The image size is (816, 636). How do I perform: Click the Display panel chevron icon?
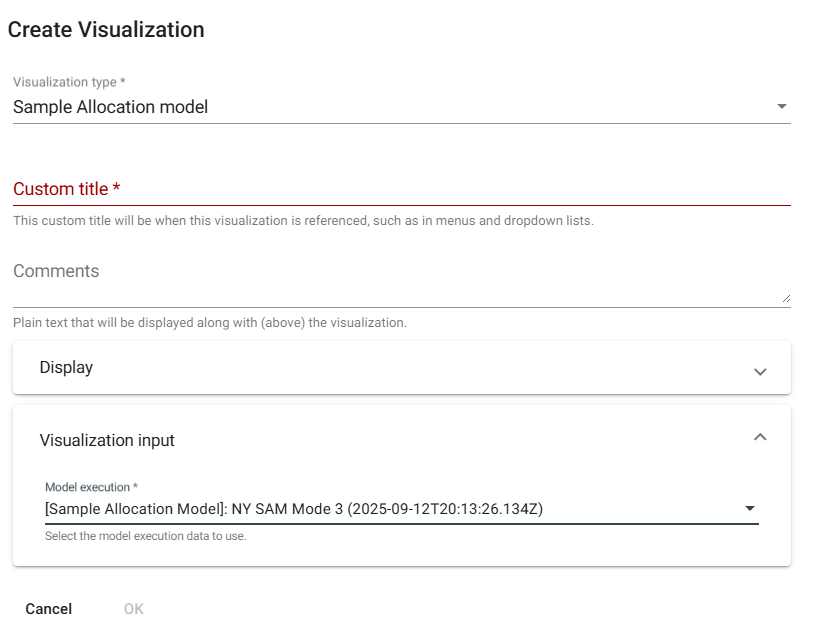pos(760,372)
